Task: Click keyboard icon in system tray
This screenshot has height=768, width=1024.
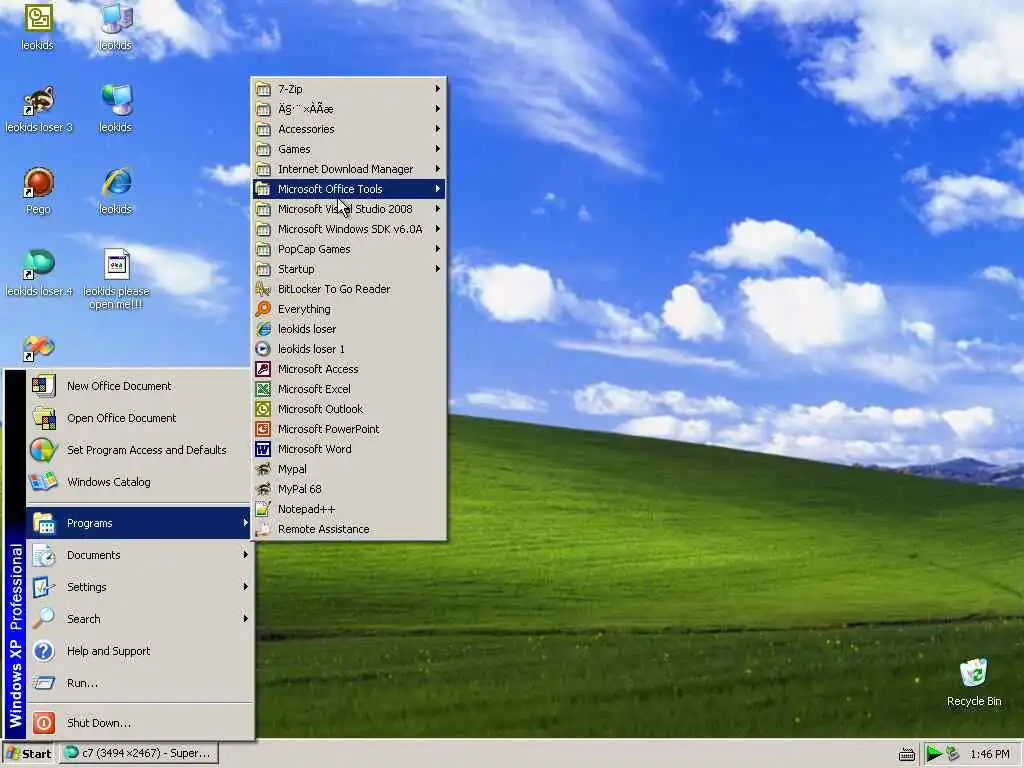Action: pos(906,754)
